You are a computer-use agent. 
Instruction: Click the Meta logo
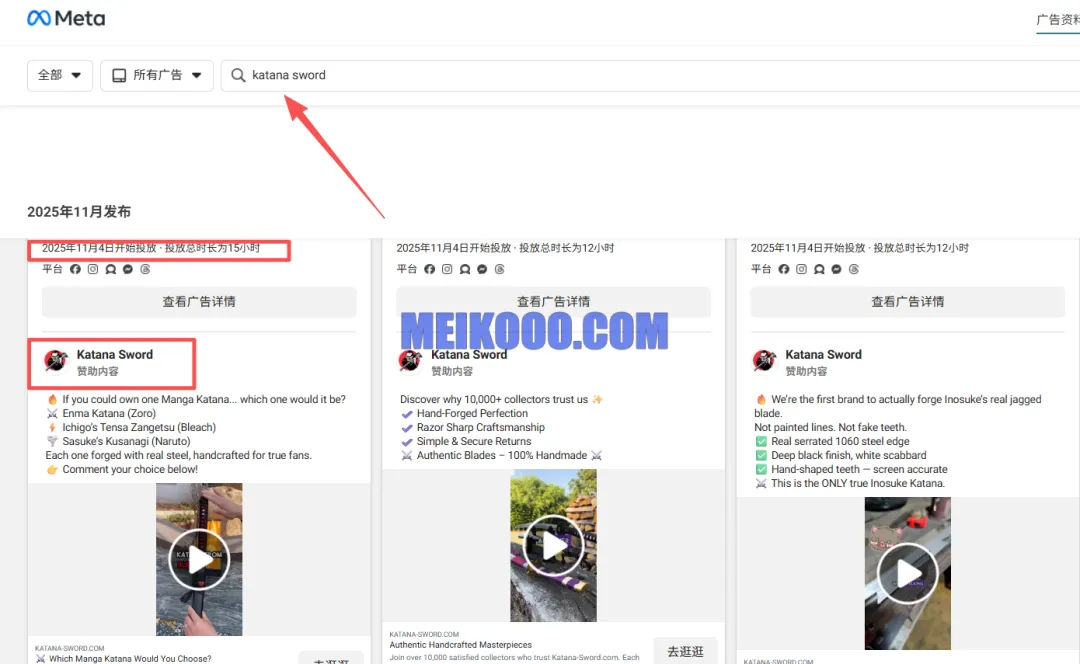[x=66, y=19]
